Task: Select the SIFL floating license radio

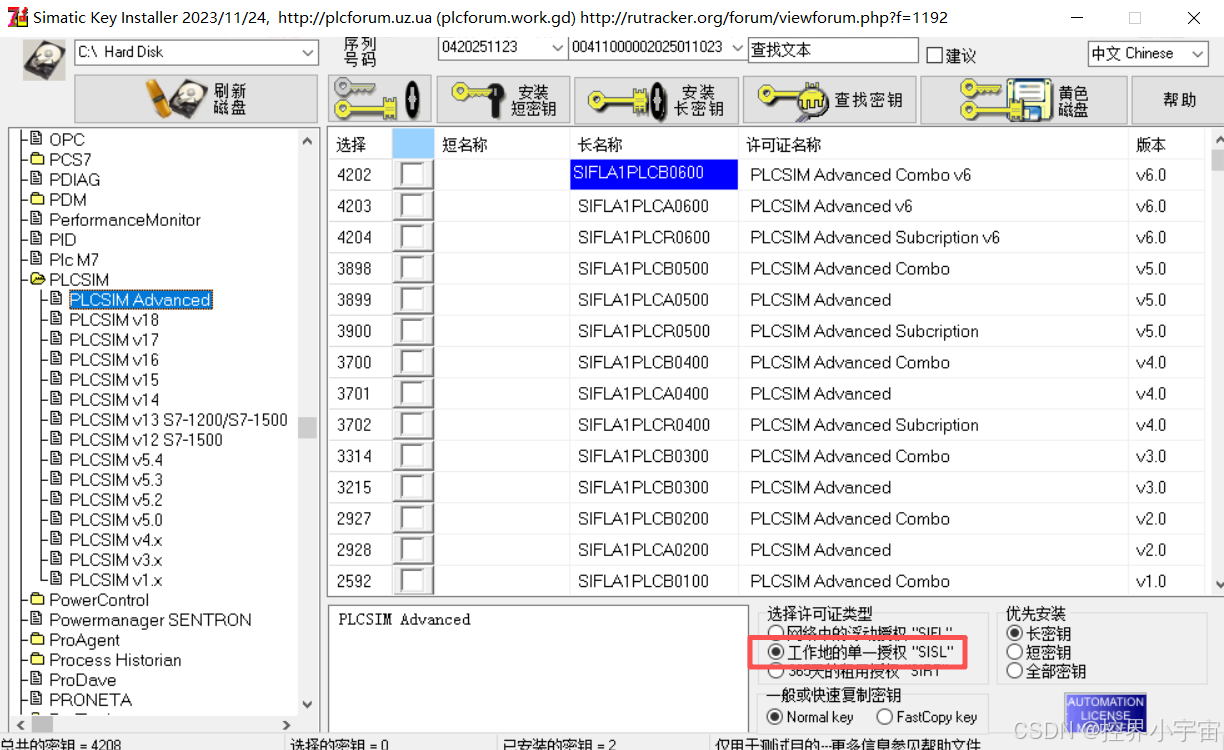Action: click(x=776, y=633)
